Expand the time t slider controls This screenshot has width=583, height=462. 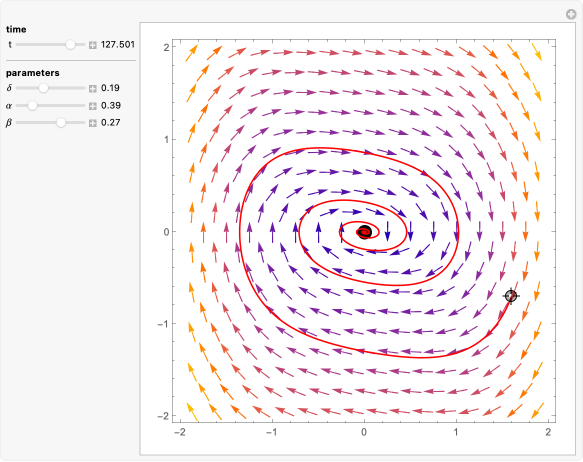coord(93,45)
